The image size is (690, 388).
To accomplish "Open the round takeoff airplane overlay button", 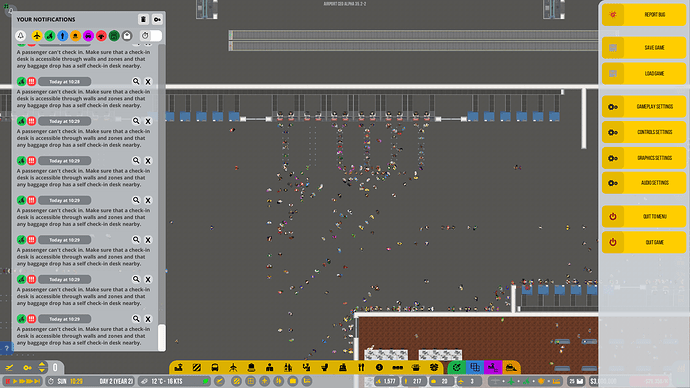I will click(x=220, y=381).
